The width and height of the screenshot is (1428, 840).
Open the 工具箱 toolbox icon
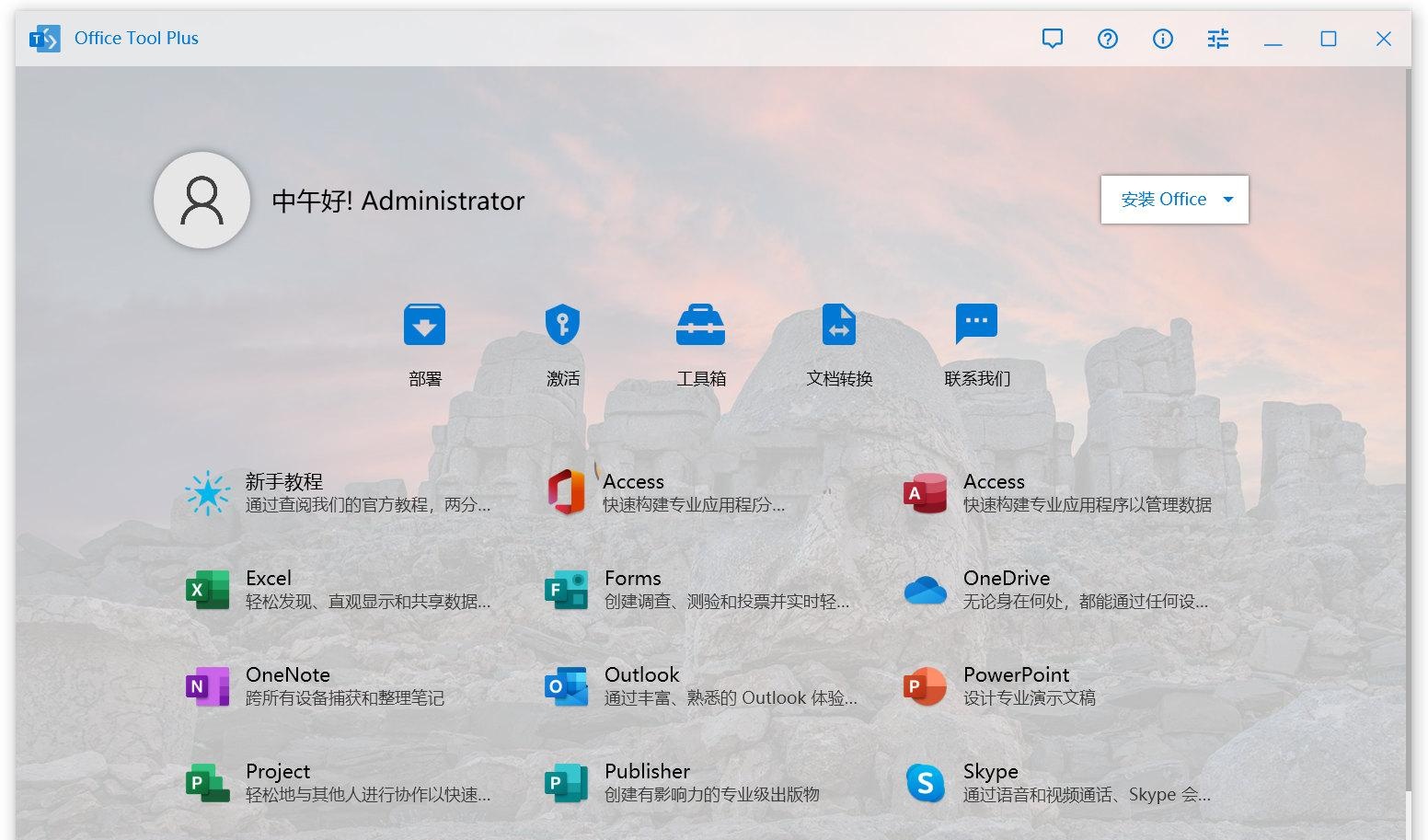click(700, 325)
